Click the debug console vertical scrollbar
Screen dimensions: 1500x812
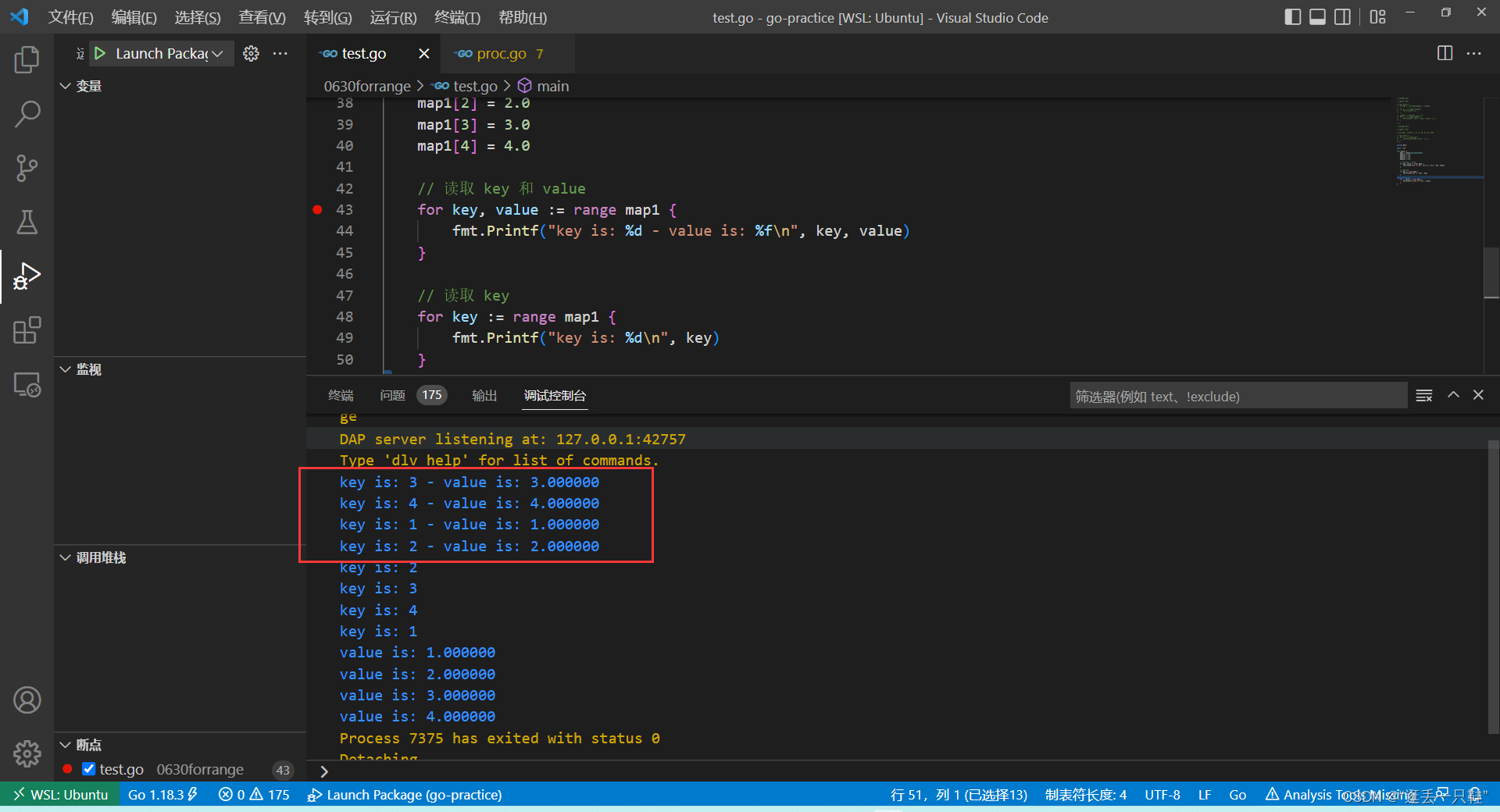(x=1493, y=586)
